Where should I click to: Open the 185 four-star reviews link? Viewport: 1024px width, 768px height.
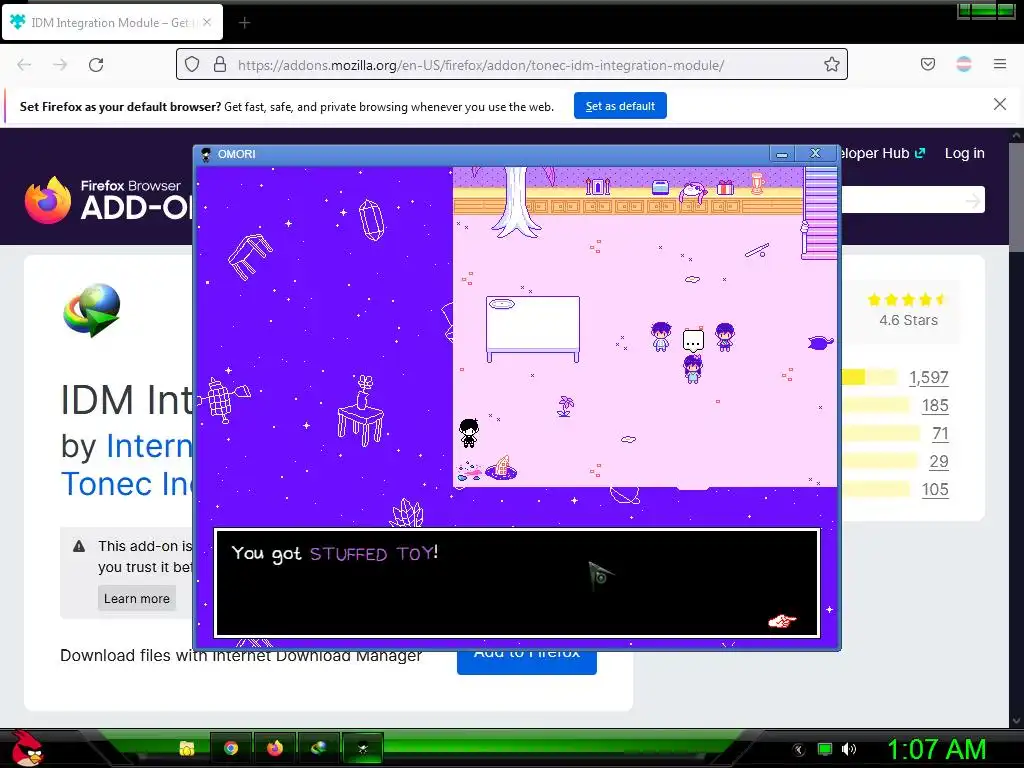(935, 406)
